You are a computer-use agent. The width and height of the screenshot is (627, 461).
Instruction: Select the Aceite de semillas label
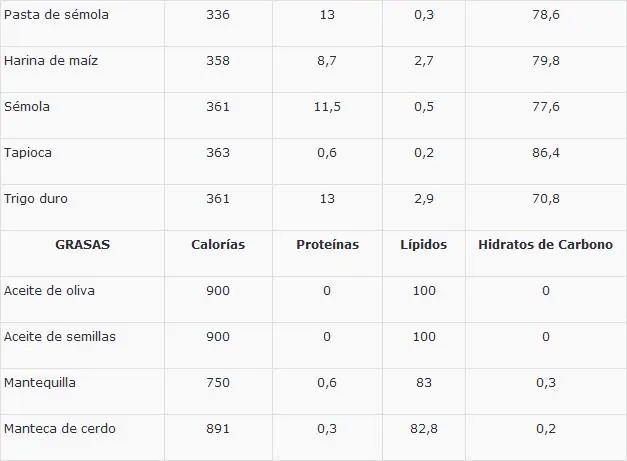pos(60,337)
